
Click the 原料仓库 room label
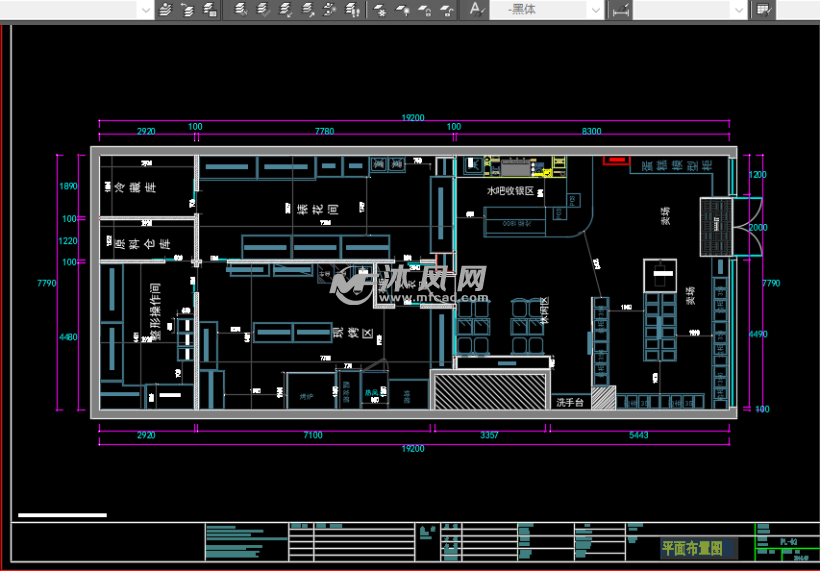coord(143,243)
